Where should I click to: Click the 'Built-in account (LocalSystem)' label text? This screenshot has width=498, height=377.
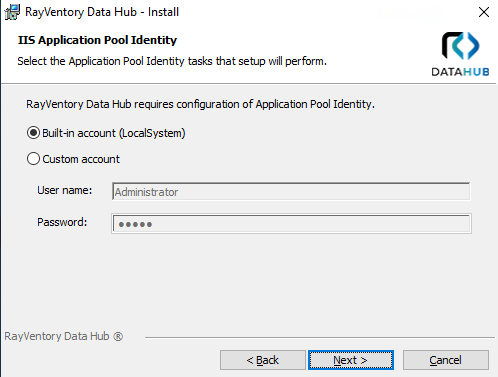click(x=114, y=133)
